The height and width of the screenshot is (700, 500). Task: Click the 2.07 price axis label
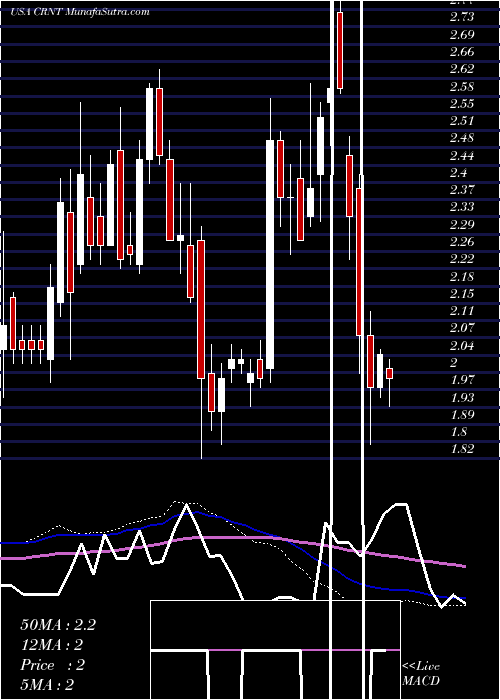pyautogui.click(x=462, y=328)
